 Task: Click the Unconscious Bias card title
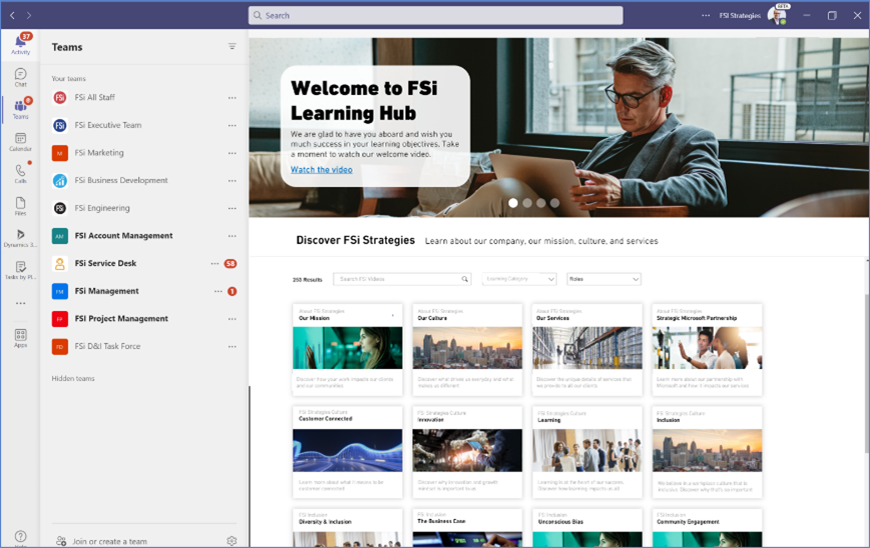tap(560, 522)
